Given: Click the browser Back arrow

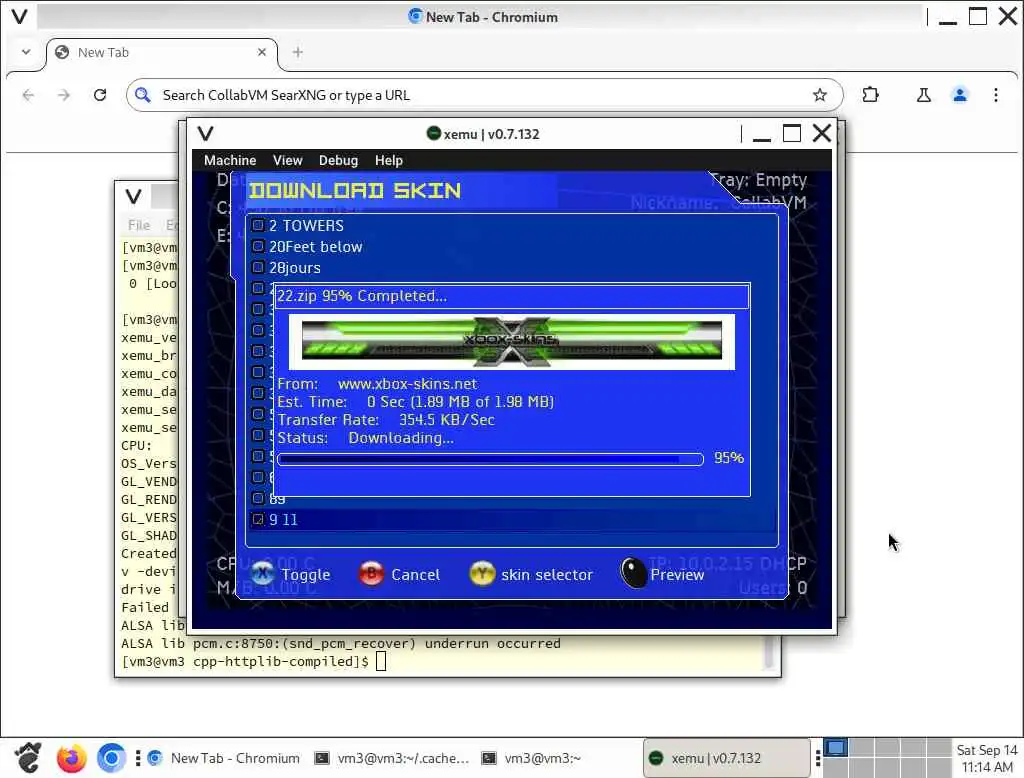Looking at the screenshot, I should click(x=28, y=95).
